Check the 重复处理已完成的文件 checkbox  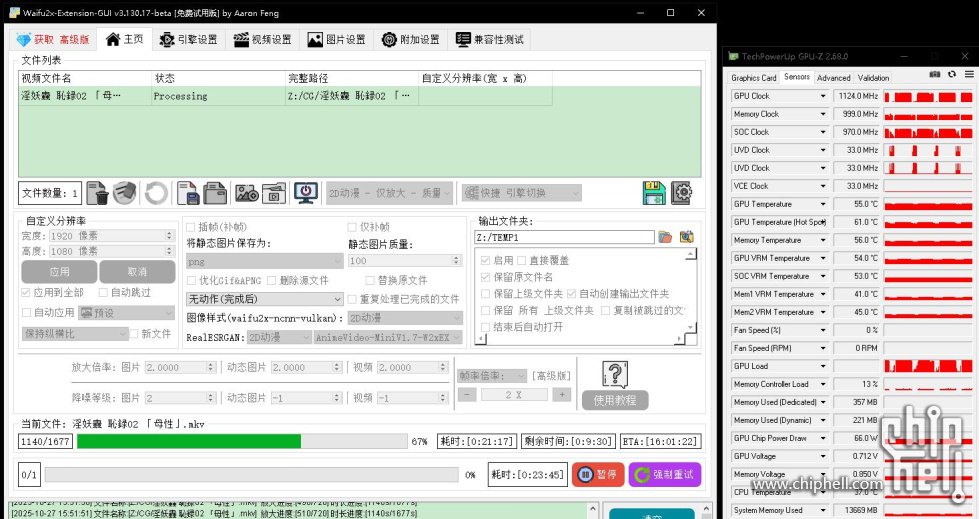click(x=352, y=299)
